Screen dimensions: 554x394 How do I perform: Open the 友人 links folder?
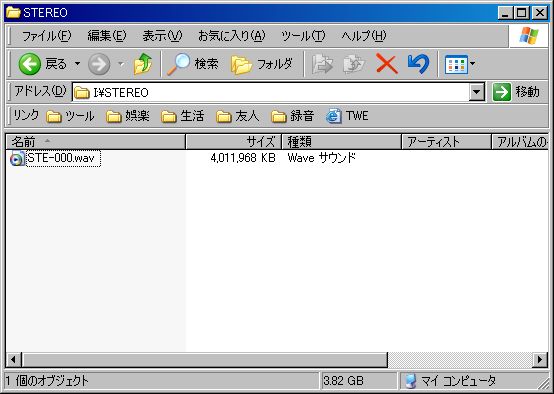pos(237,116)
